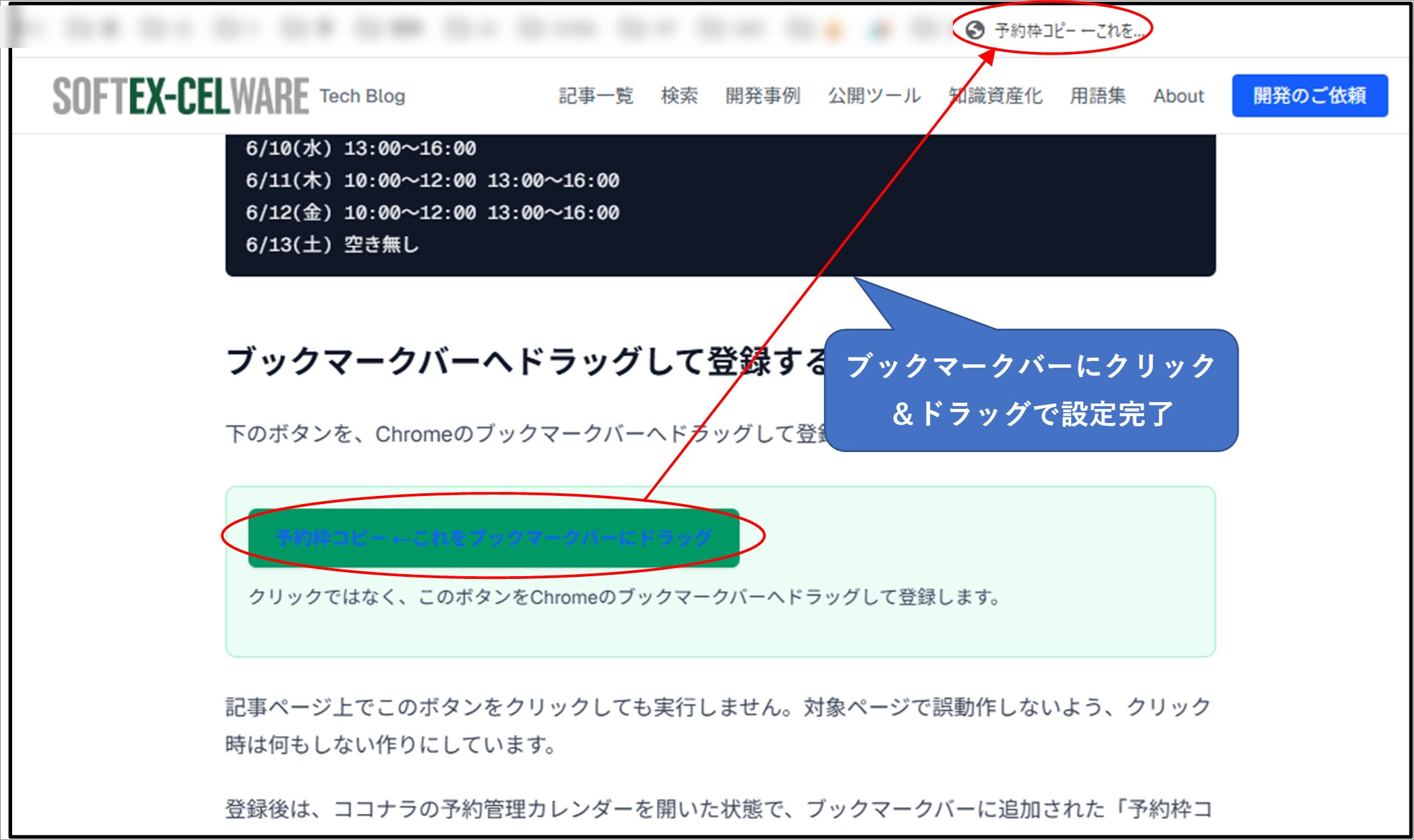
Task: Click the globe icon of 予約枠コピー bookmark
Action: click(x=975, y=30)
